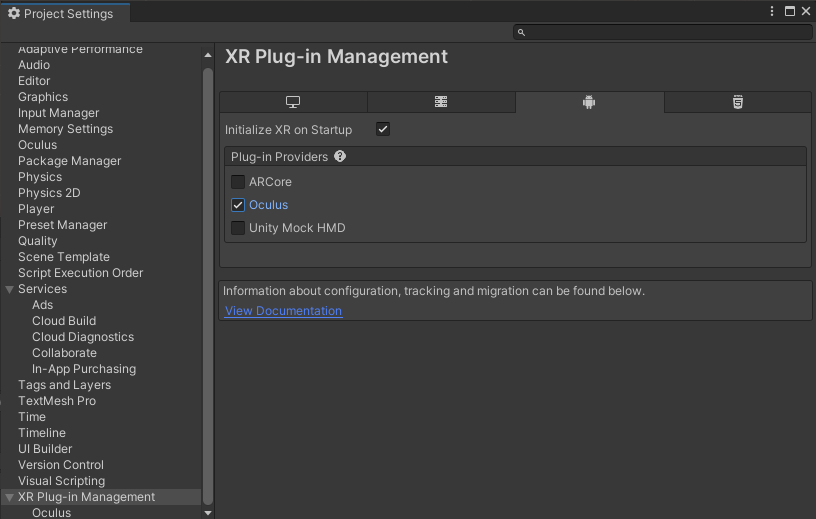Click the Plug-in Providers help icon
This screenshot has width=816, height=519.
click(x=340, y=156)
